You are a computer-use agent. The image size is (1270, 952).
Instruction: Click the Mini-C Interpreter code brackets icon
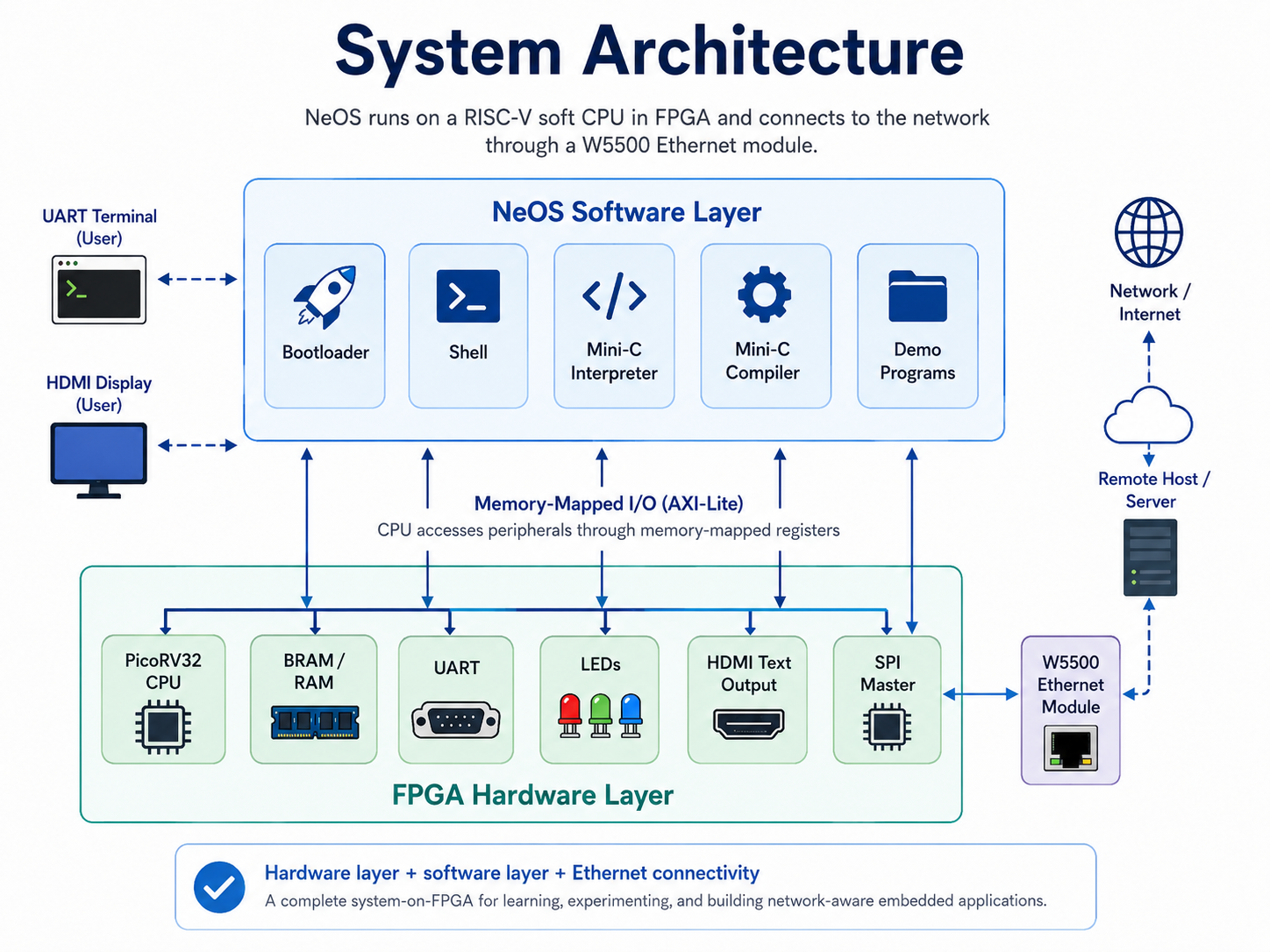pyautogui.click(x=614, y=295)
